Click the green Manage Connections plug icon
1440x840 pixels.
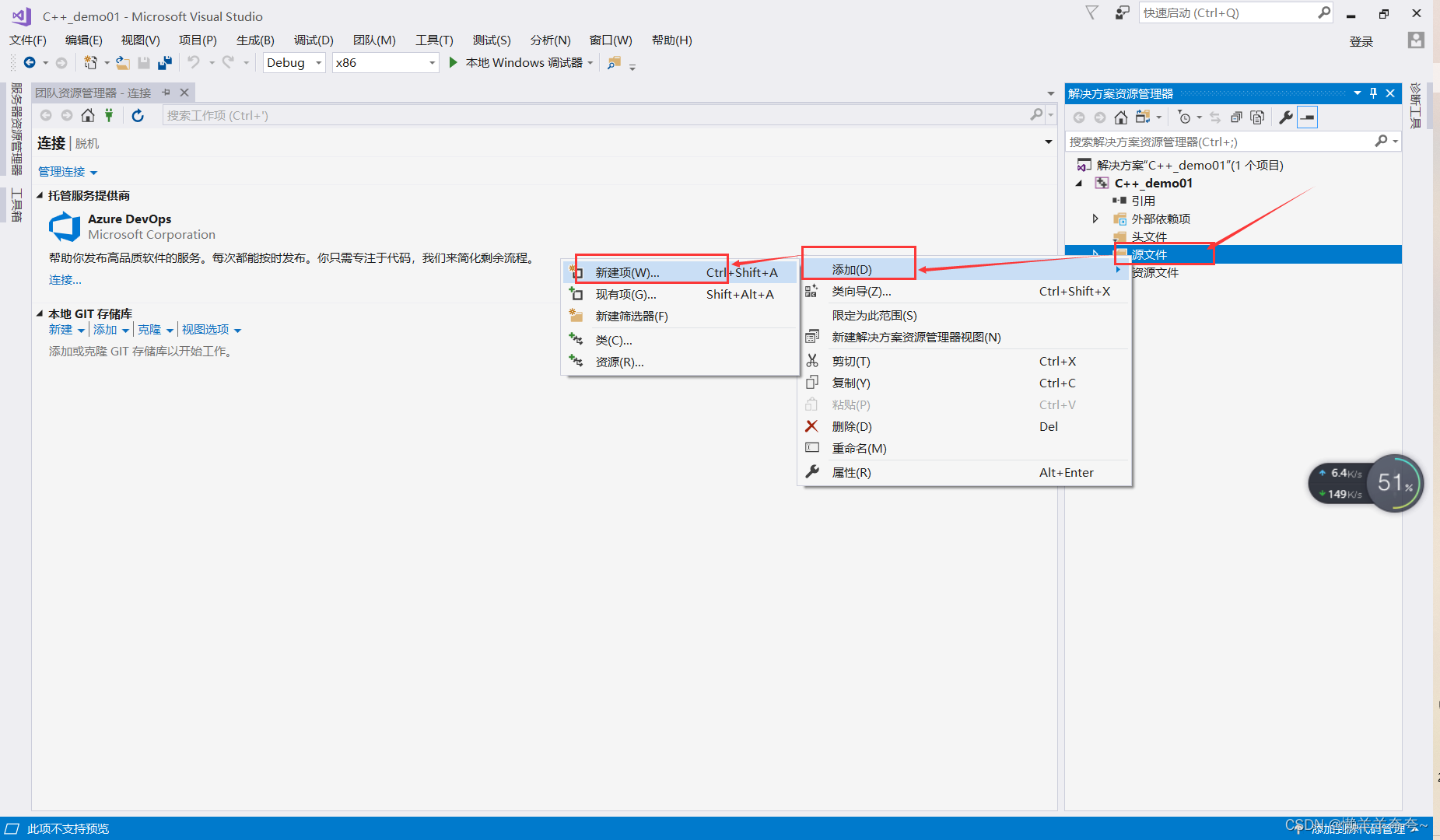click(109, 115)
